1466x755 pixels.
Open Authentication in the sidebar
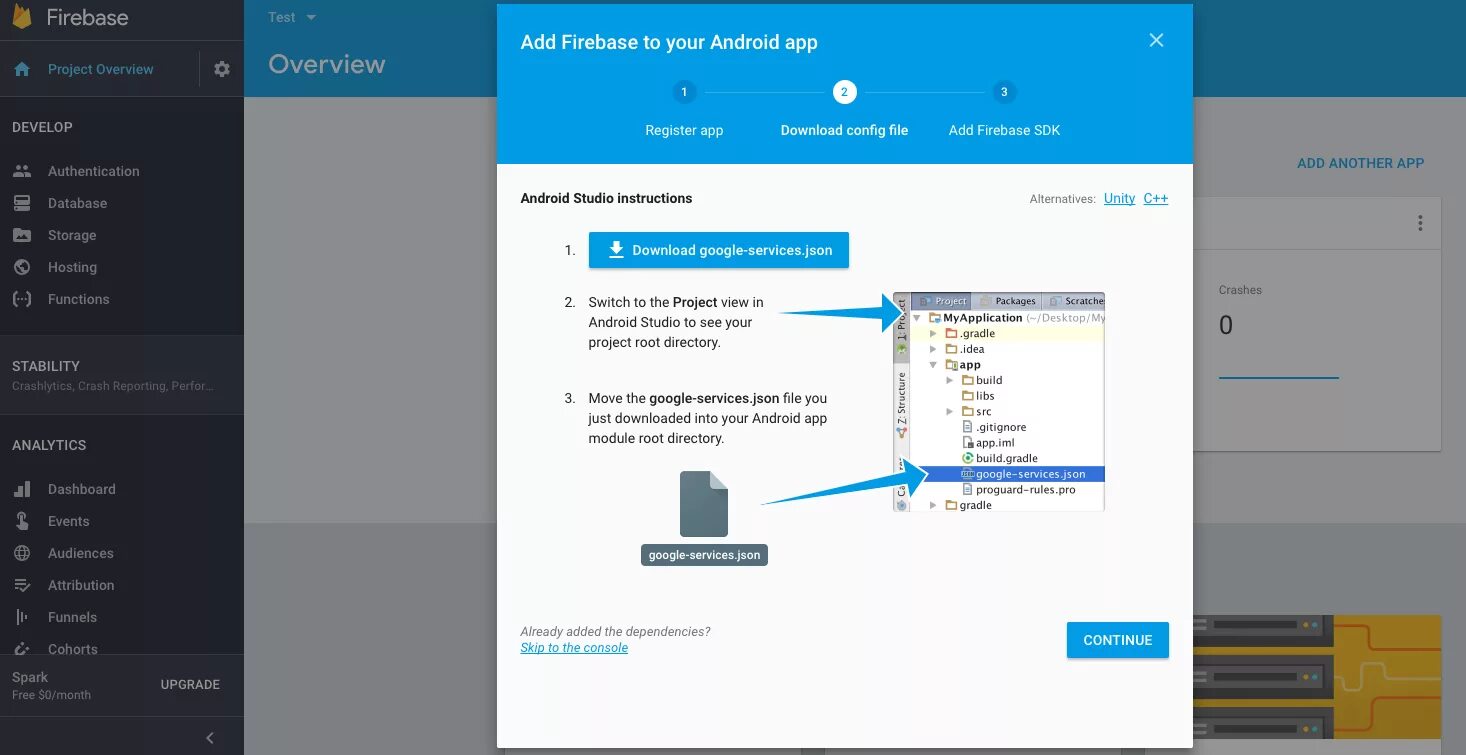coord(94,171)
